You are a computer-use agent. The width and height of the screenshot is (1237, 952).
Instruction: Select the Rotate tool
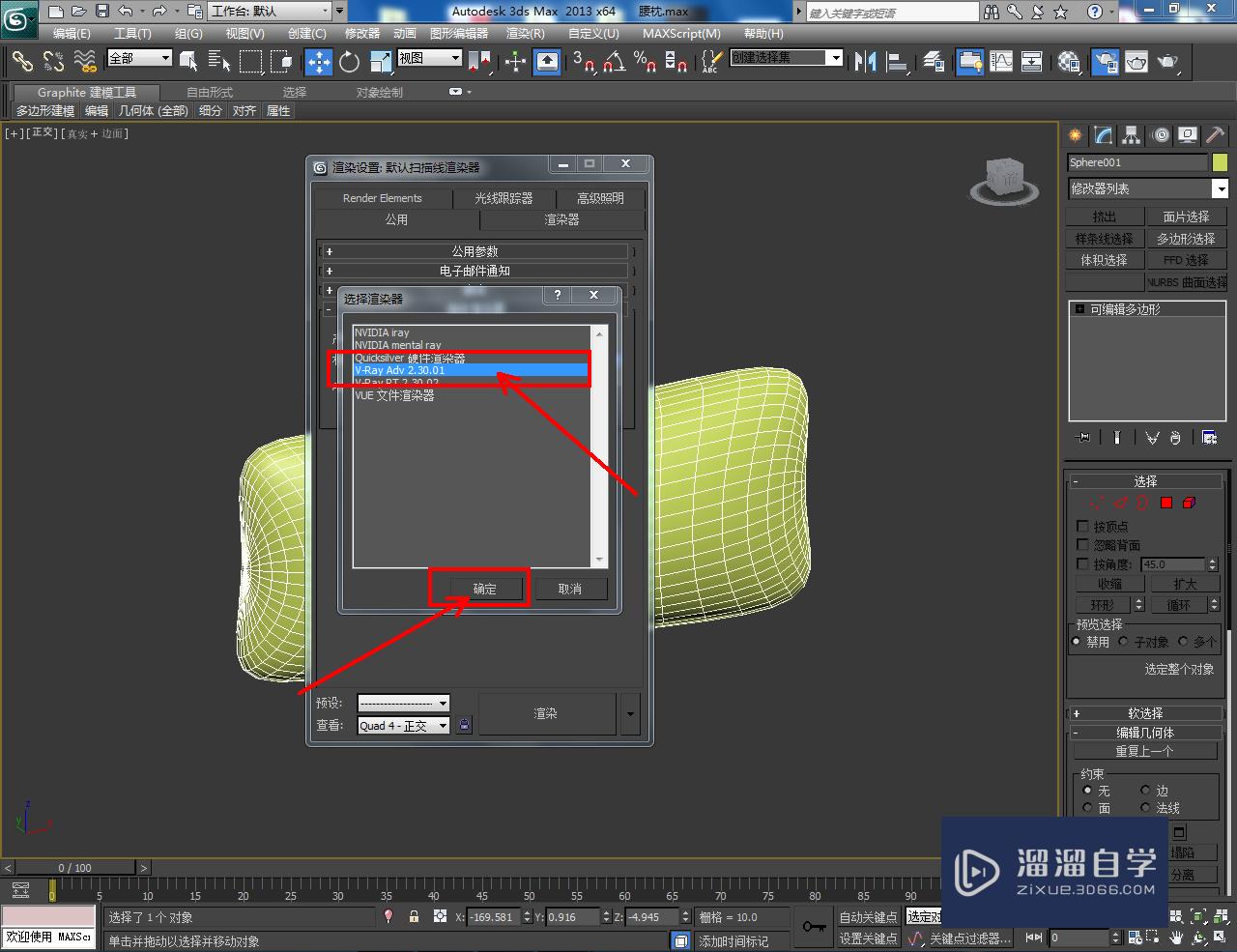[350, 63]
